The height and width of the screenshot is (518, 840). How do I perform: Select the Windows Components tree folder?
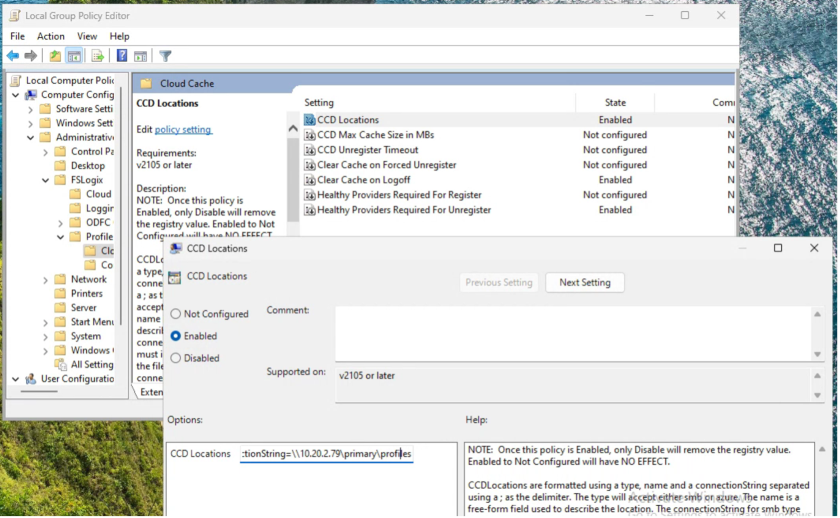click(x=92, y=350)
